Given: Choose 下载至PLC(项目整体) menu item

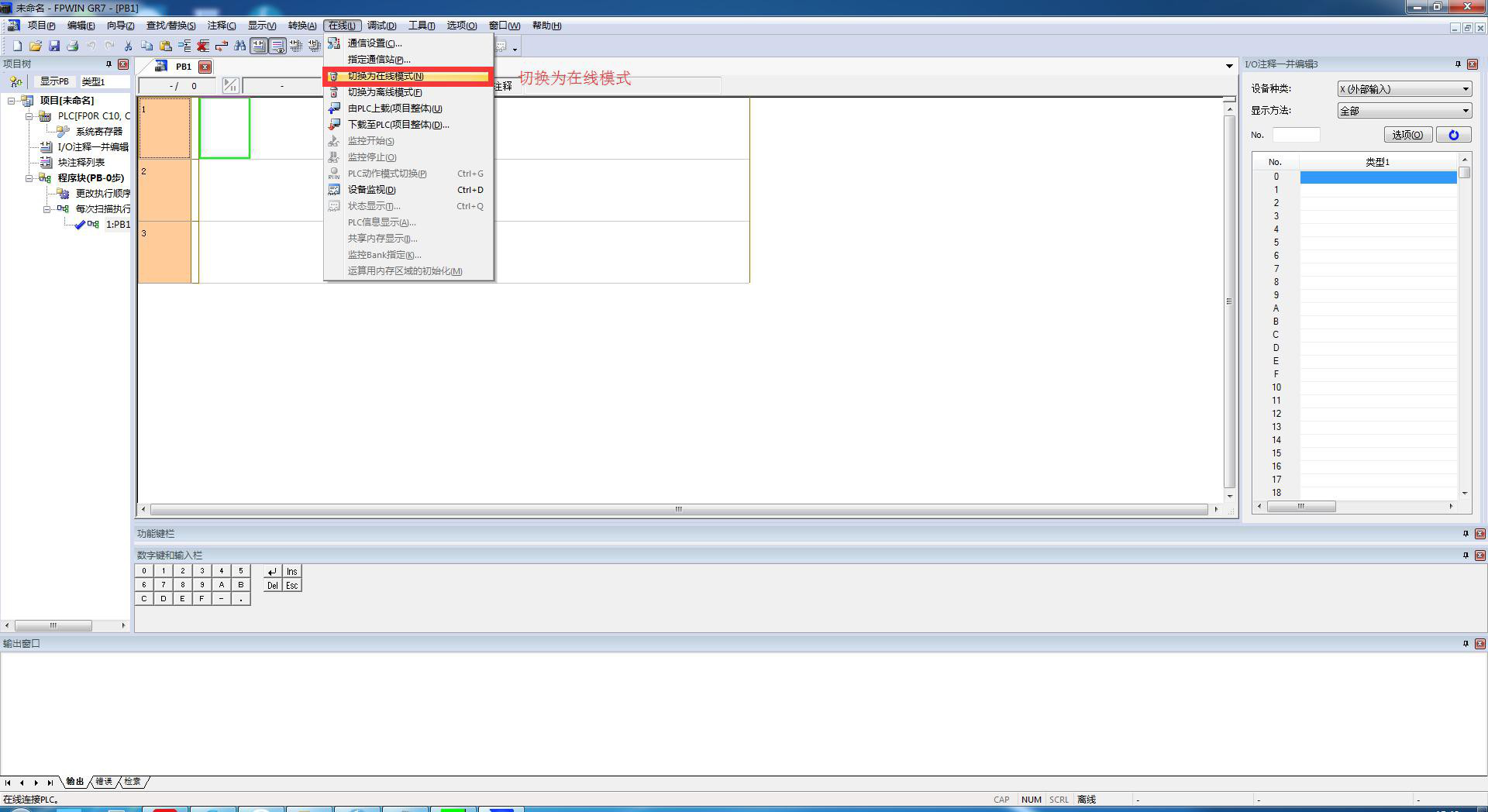Looking at the screenshot, I should click(x=398, y=125).
